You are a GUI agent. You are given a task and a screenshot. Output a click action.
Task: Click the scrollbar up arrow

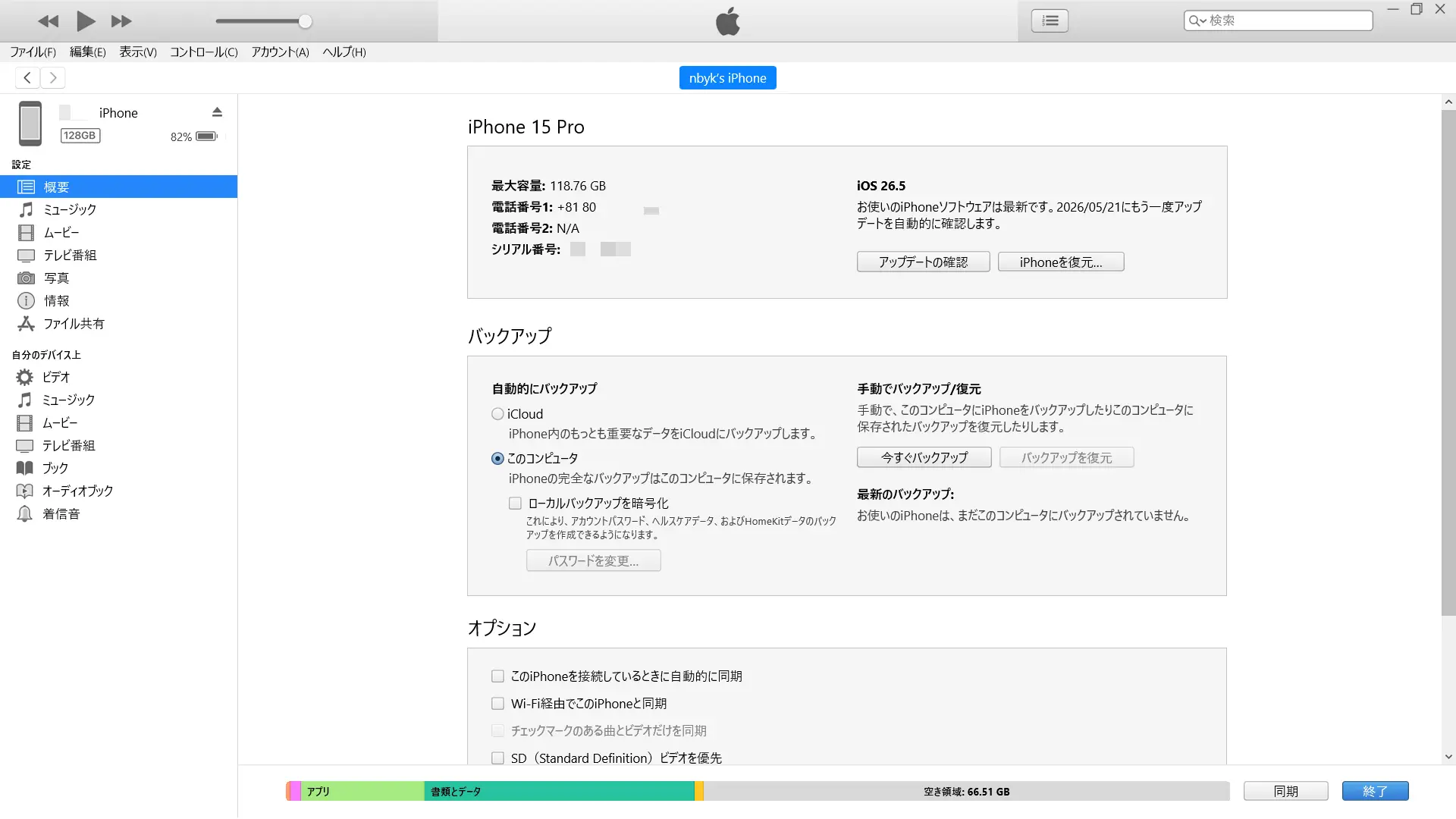click(1448, 102)
